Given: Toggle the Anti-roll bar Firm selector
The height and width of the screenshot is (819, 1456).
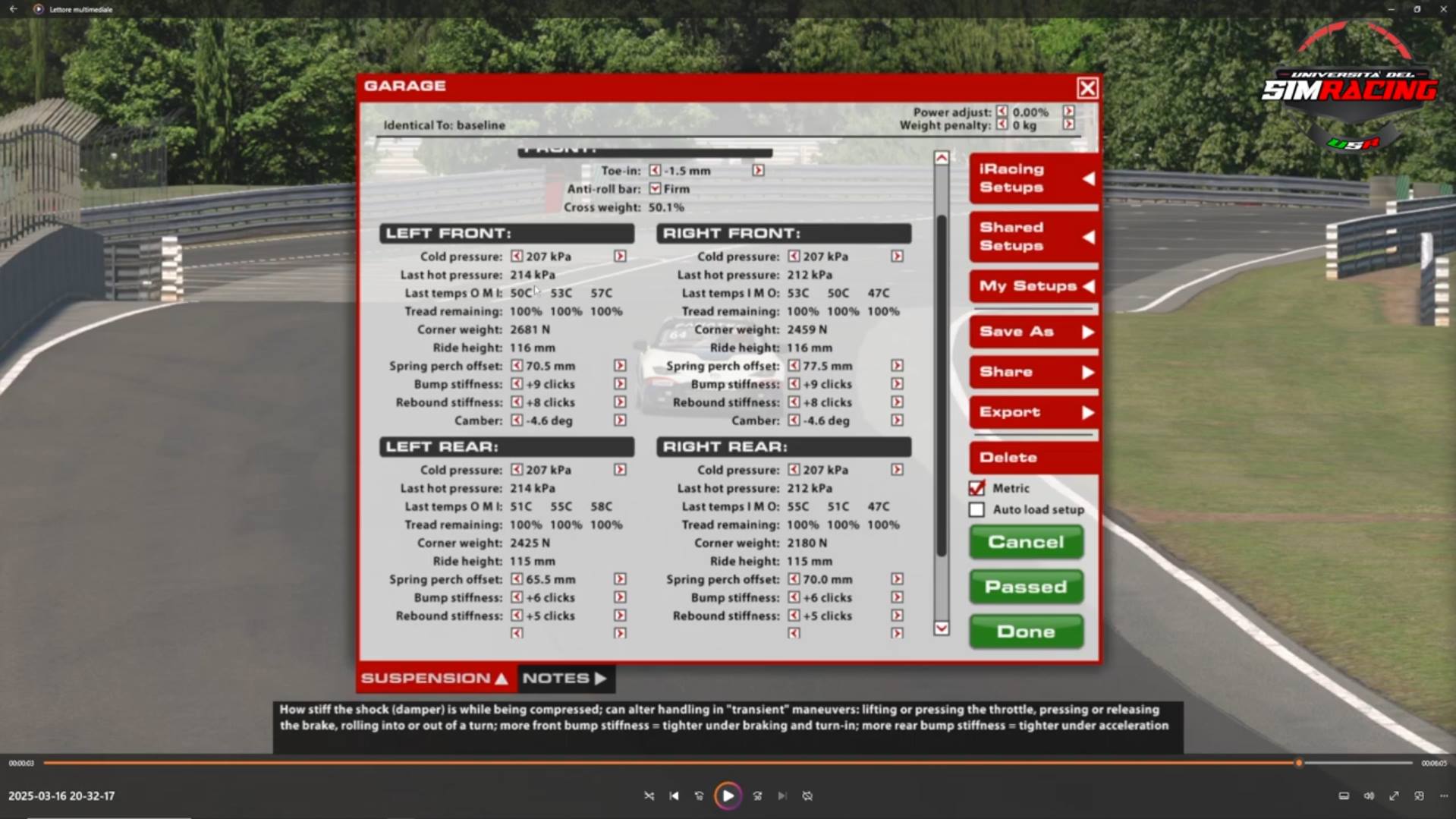Looking at the screenshot, I should (655, 189).
